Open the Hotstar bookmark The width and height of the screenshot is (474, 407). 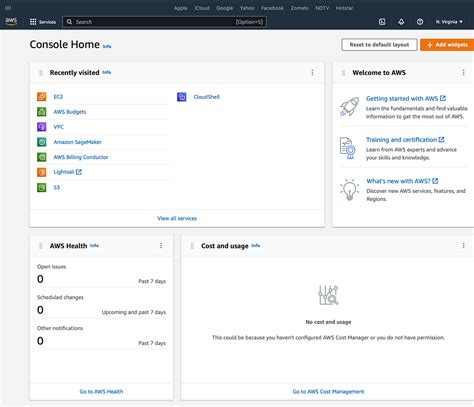[344, 8]
